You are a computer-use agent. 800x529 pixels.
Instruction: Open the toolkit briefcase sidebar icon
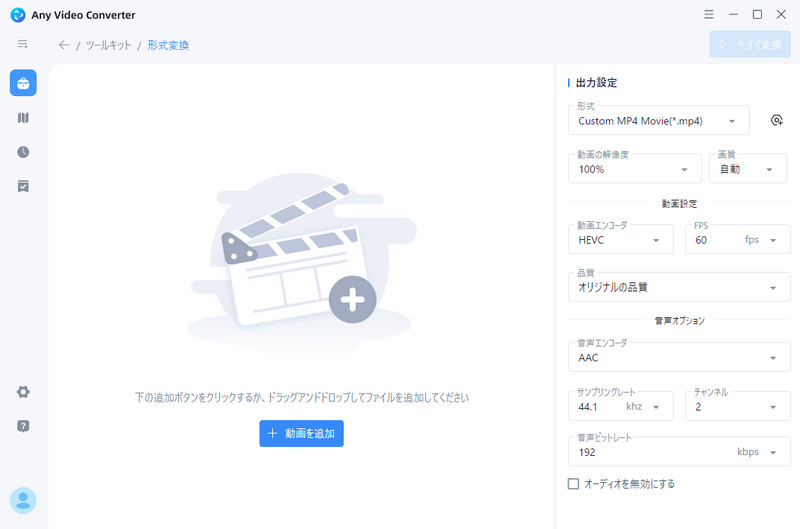click(23, 83)
